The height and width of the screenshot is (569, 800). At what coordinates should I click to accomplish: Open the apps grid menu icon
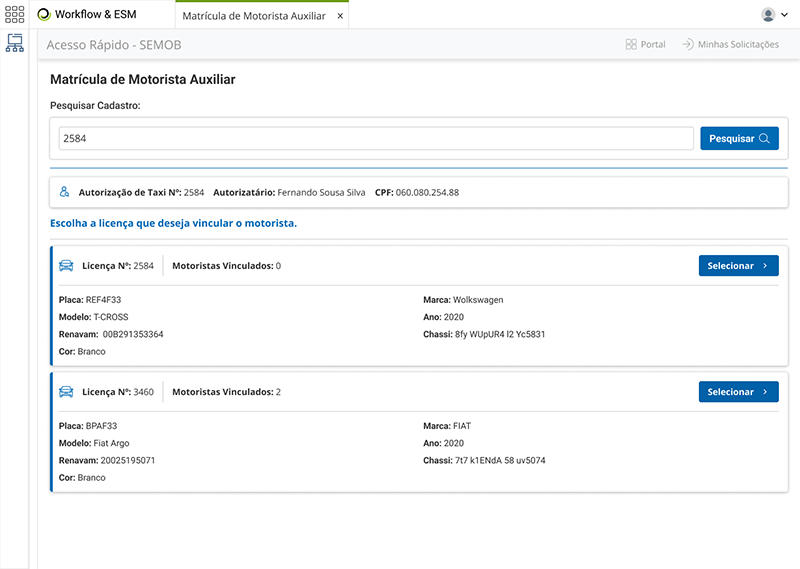(15, 15)
